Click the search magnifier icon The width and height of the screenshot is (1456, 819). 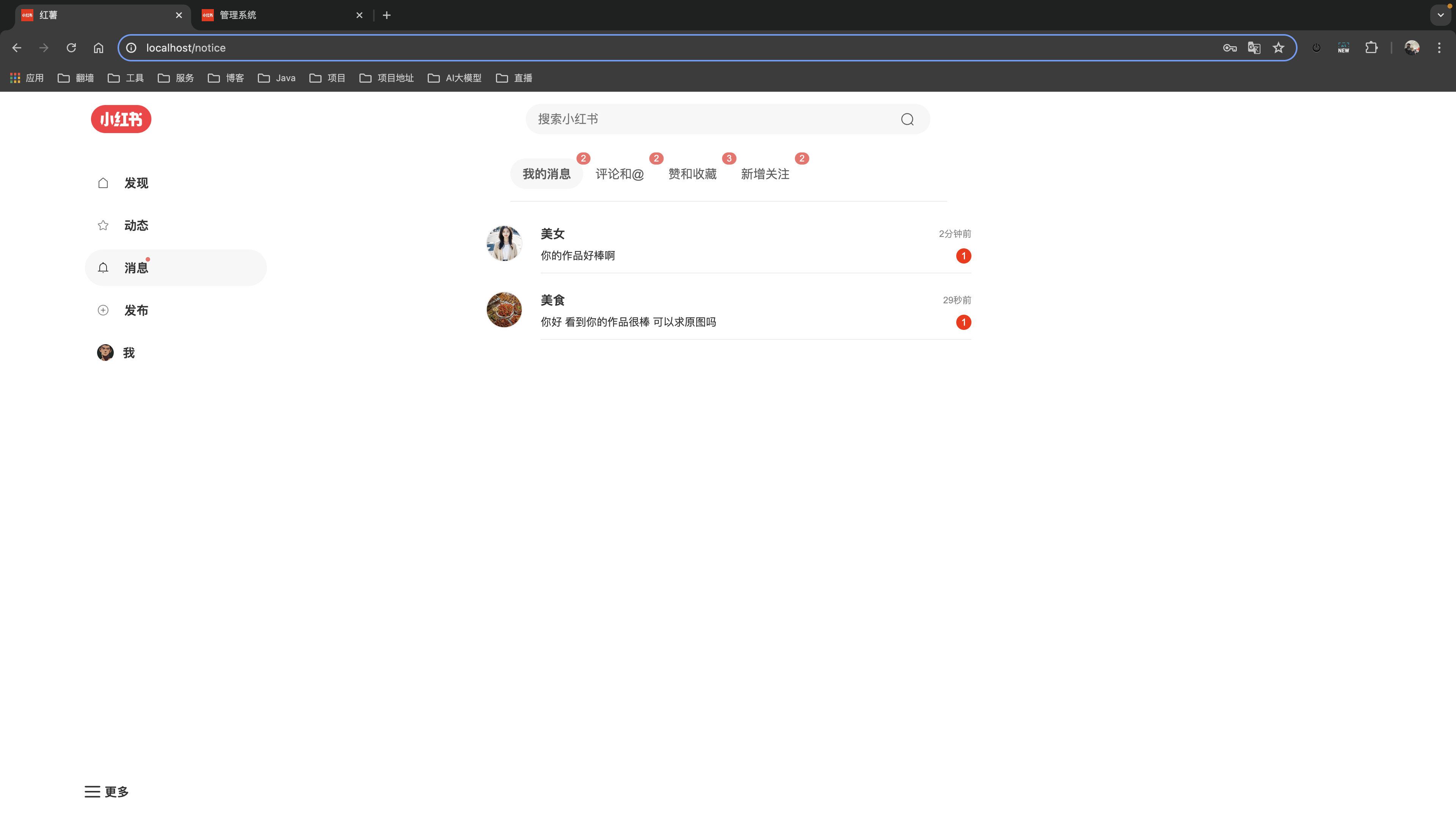coord(907,119)
